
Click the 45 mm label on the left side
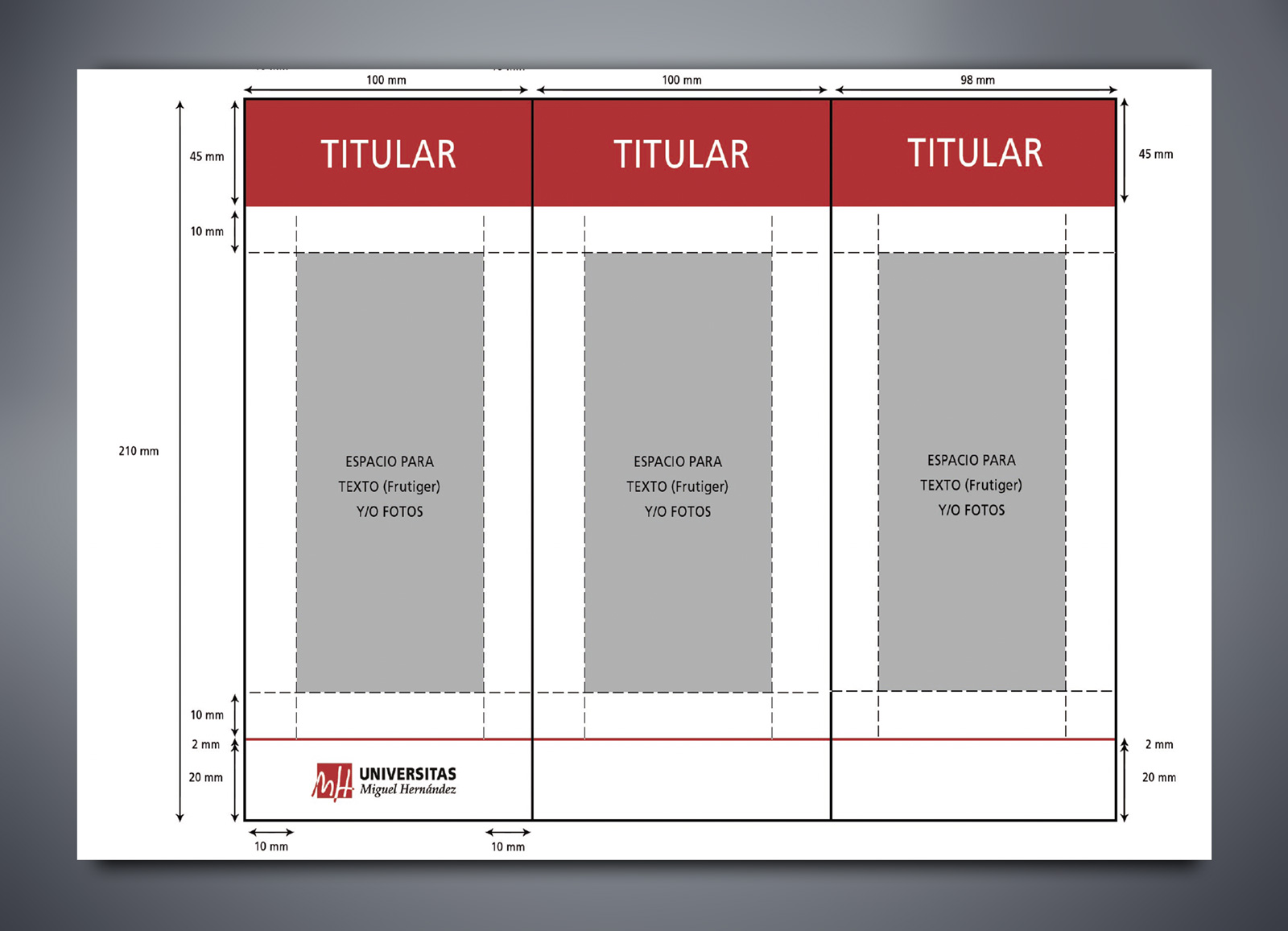pyautogui.click(x=207, y=156)
